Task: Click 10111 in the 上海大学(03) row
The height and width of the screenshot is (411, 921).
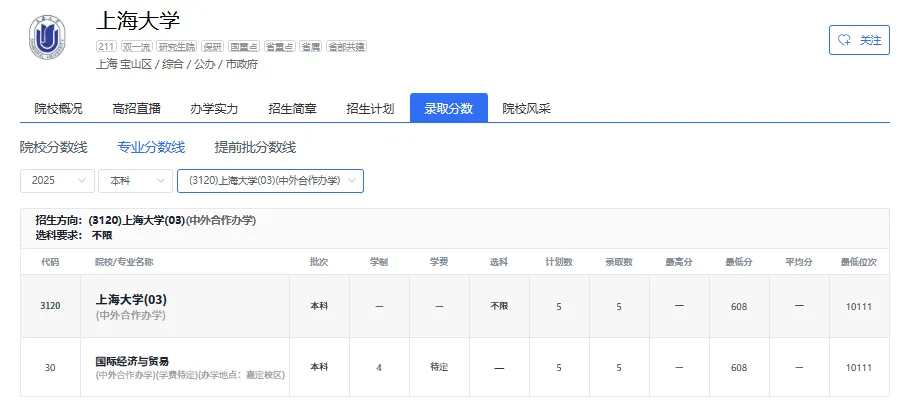Action: [x=859, y=306]
